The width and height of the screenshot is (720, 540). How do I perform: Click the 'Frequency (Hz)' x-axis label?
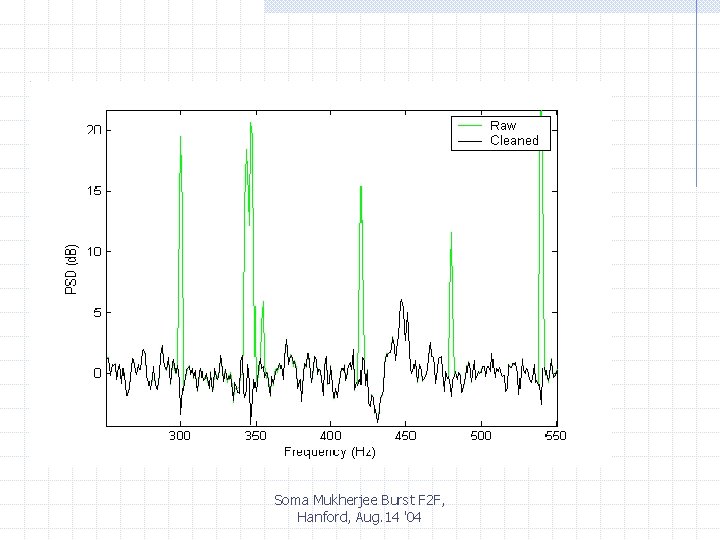(x=329, y=452)
